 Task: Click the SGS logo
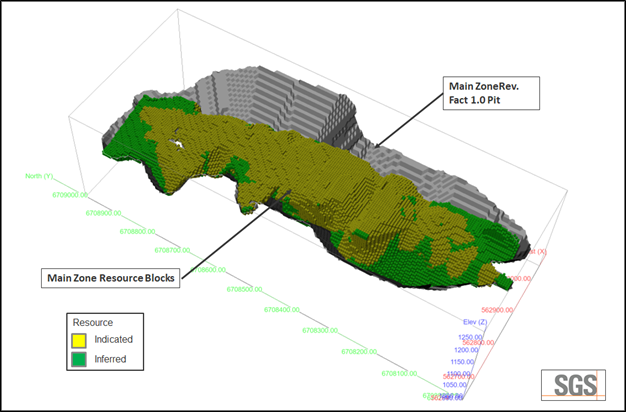tap(573, 383)
